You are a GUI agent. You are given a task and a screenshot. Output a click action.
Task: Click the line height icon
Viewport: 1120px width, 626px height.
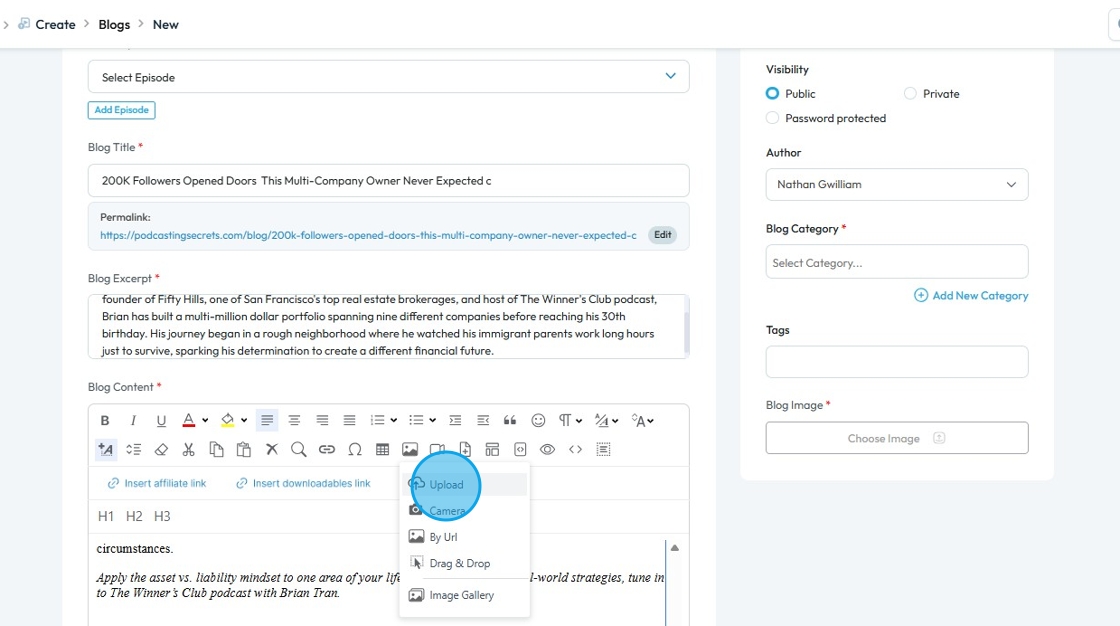134,449
